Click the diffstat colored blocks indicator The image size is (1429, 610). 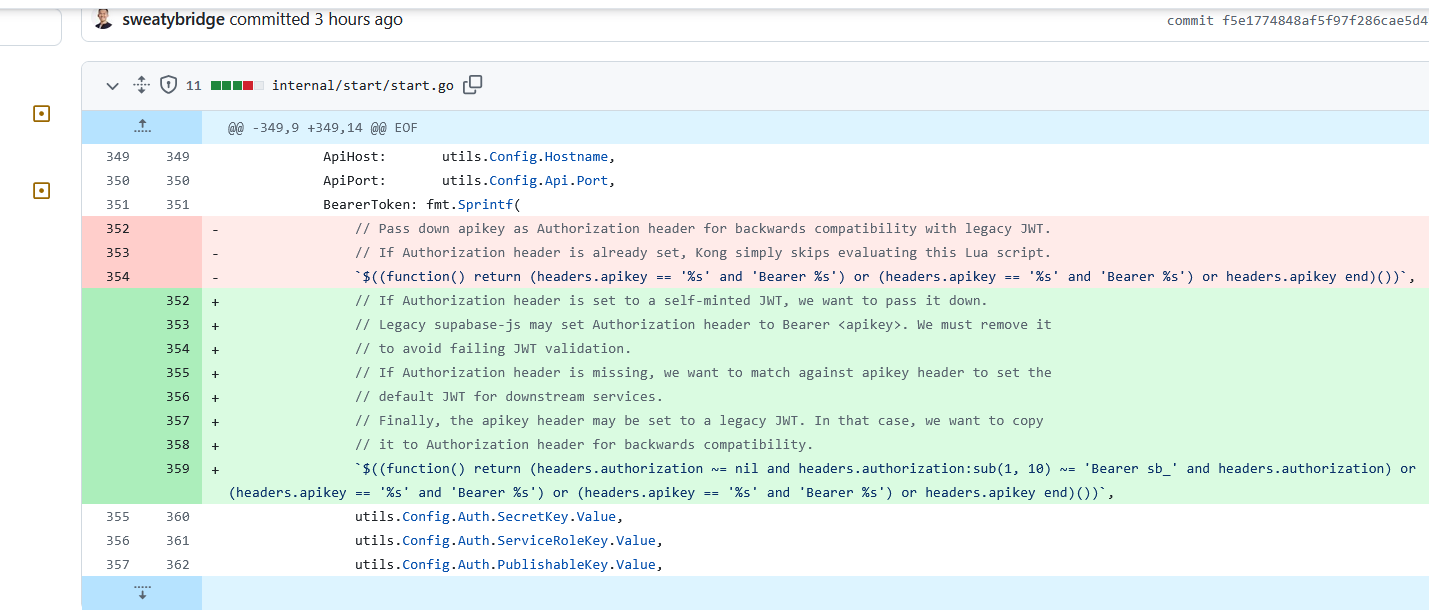coord(237,86)
